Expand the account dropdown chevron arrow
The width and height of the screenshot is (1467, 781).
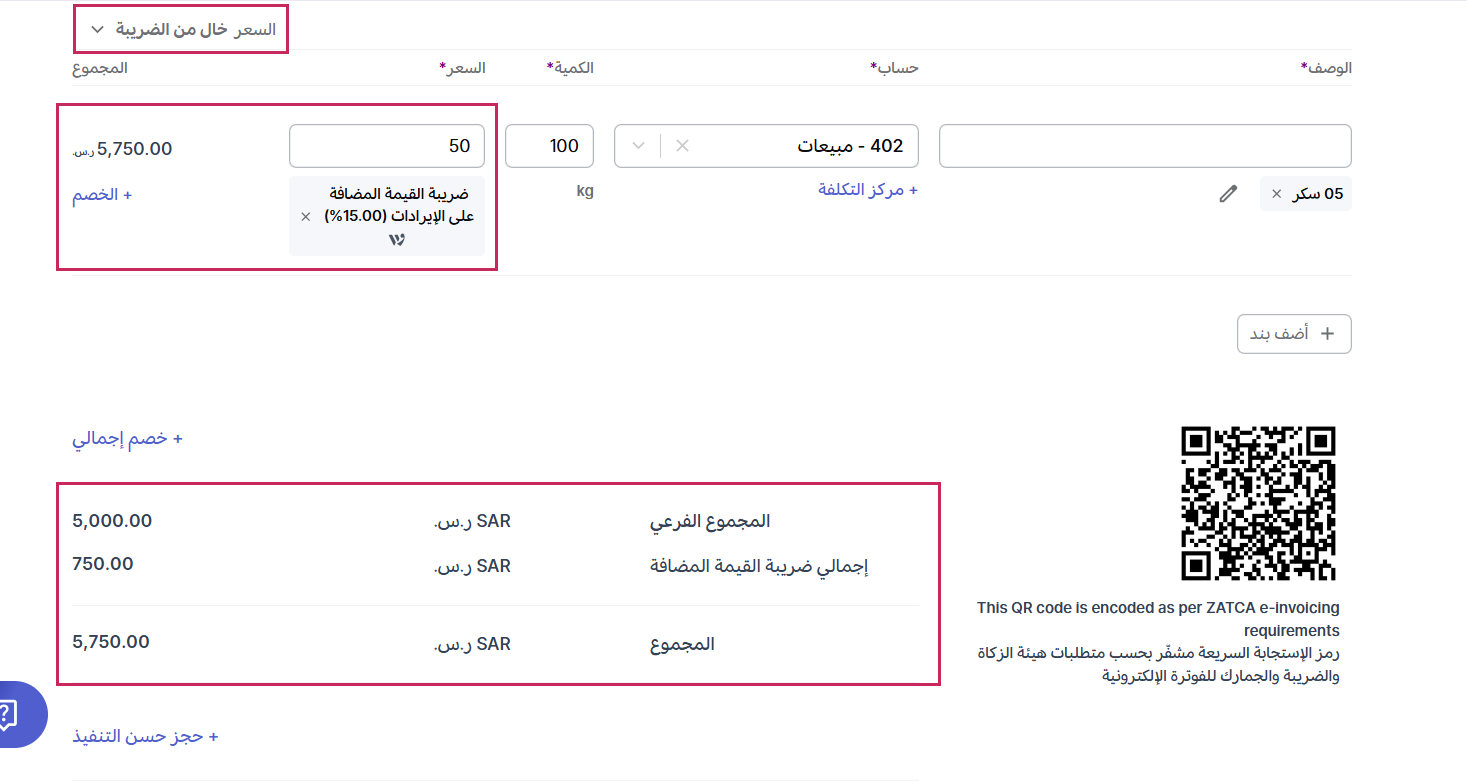pyautogui.click(x=638, y=146)
